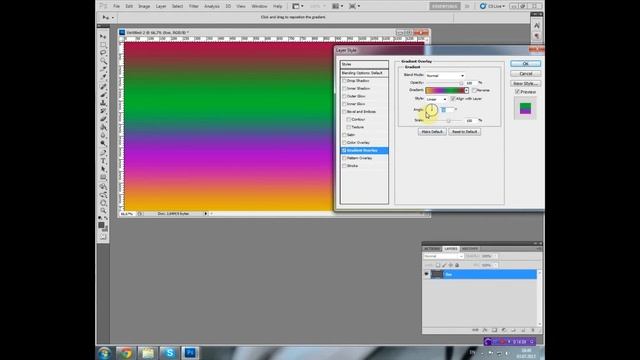Click the gradient Opacity slider handle
The height and width of the screenshot is (360, 640).
tap(461, 83)
